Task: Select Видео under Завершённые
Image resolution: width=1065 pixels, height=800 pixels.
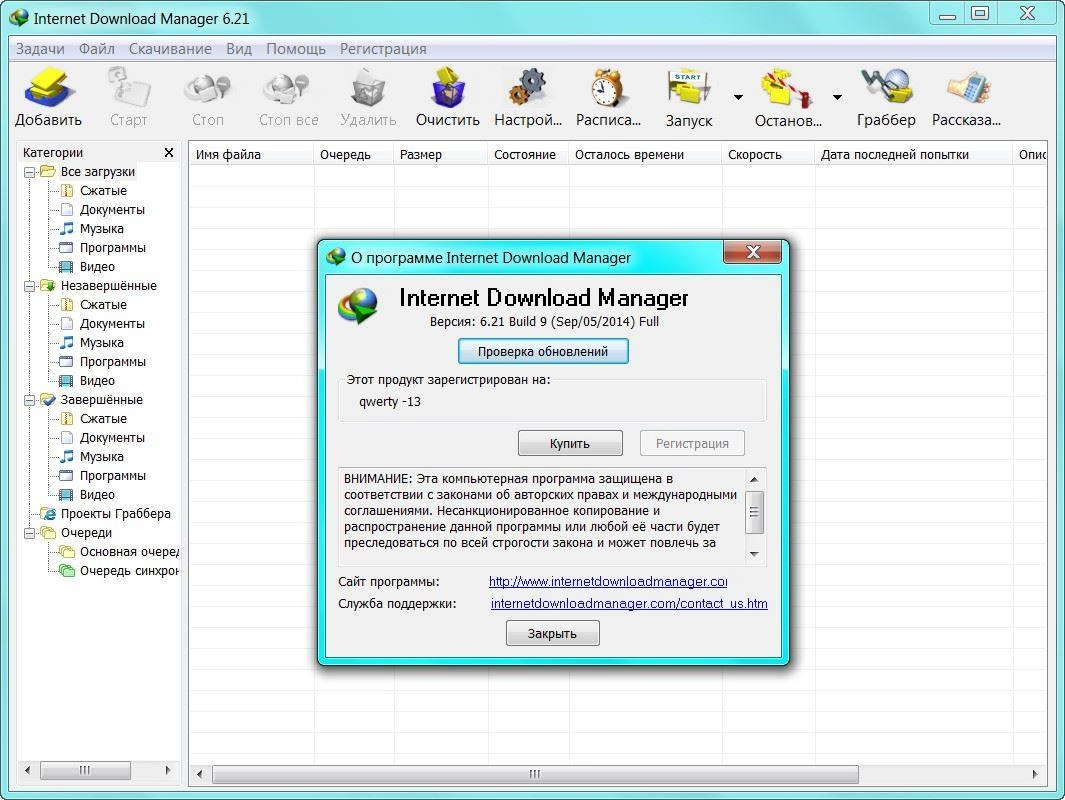Action: coord(97,495)
